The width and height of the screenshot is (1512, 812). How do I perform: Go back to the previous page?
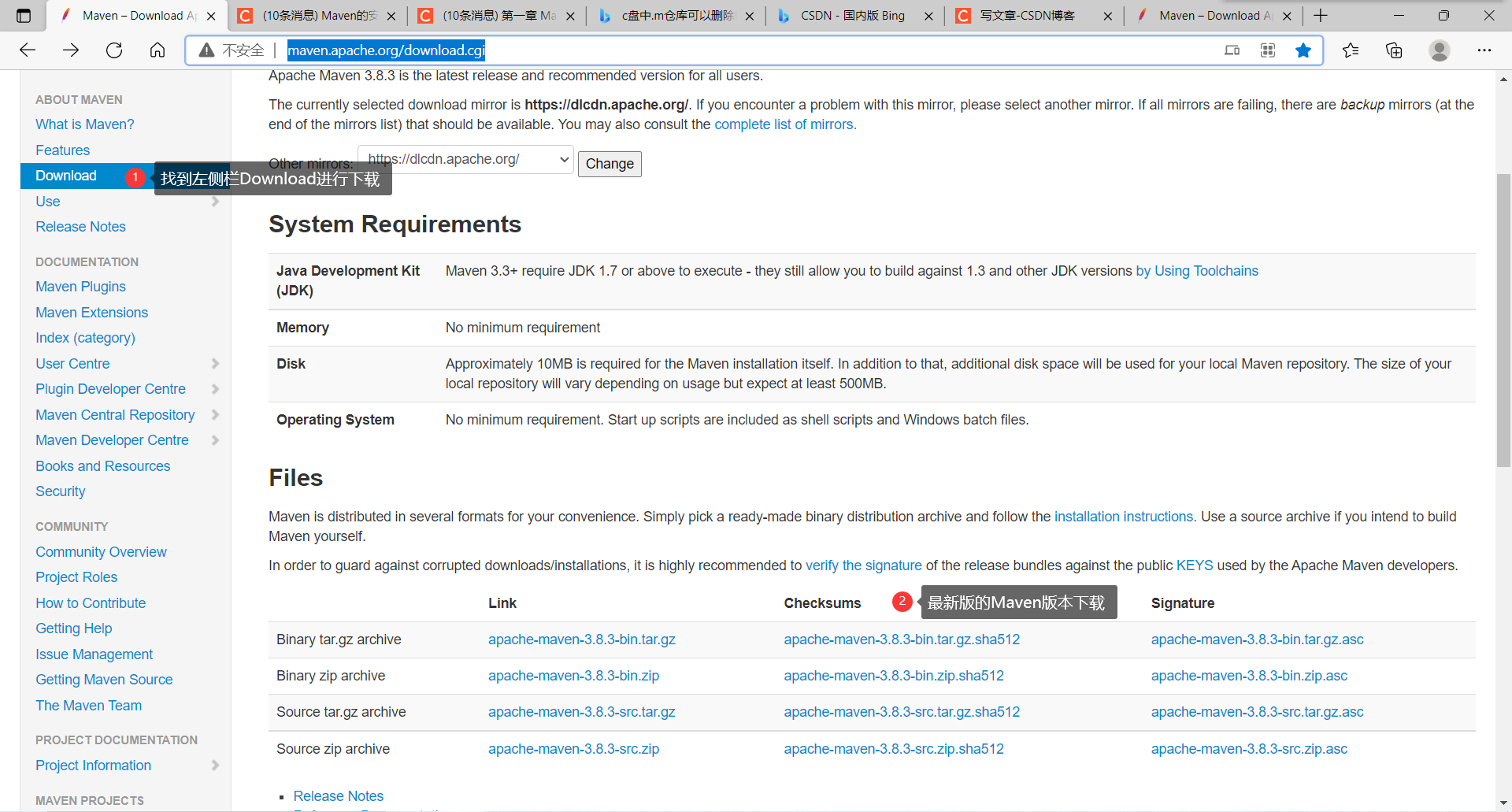coord(28,50)
